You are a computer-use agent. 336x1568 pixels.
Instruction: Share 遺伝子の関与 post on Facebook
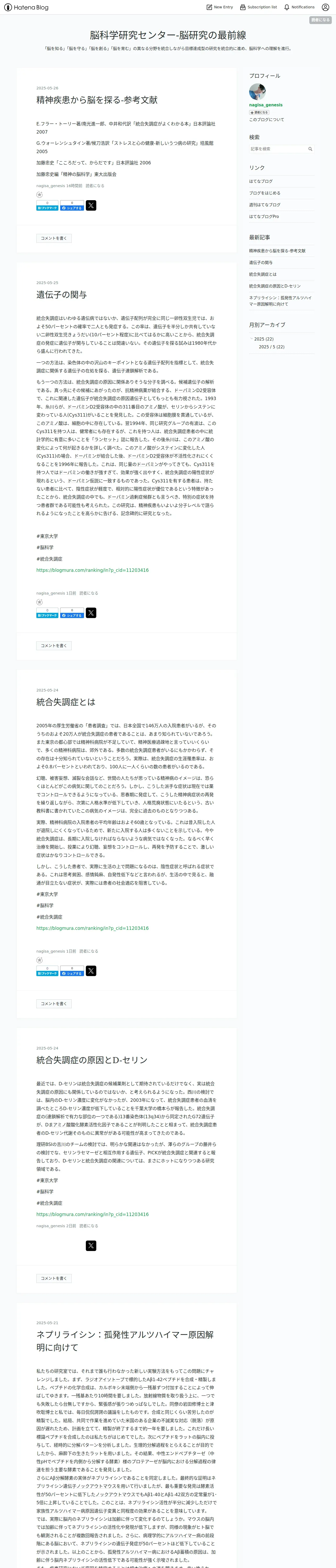coord(72,613)
